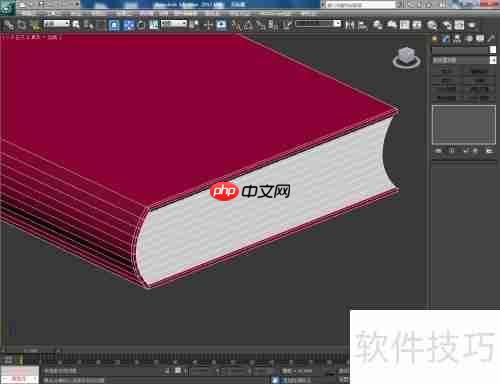Viewport: 500px width, 384px height.
Task: Click the Select and Manipulate tool
Action: [208, 25]
